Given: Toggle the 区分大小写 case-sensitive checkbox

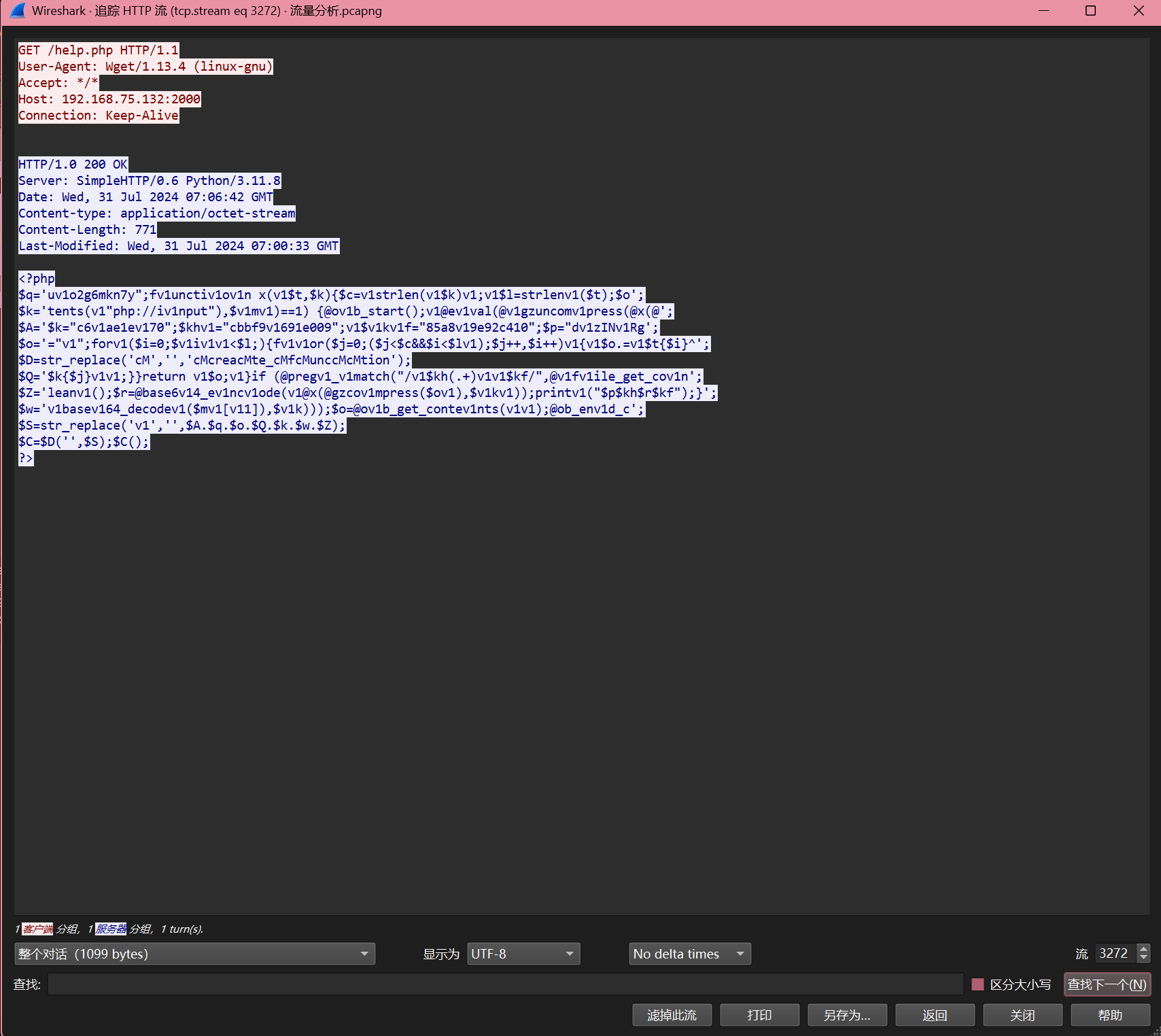Looking at the screenshot, I should tap(977, 984).
